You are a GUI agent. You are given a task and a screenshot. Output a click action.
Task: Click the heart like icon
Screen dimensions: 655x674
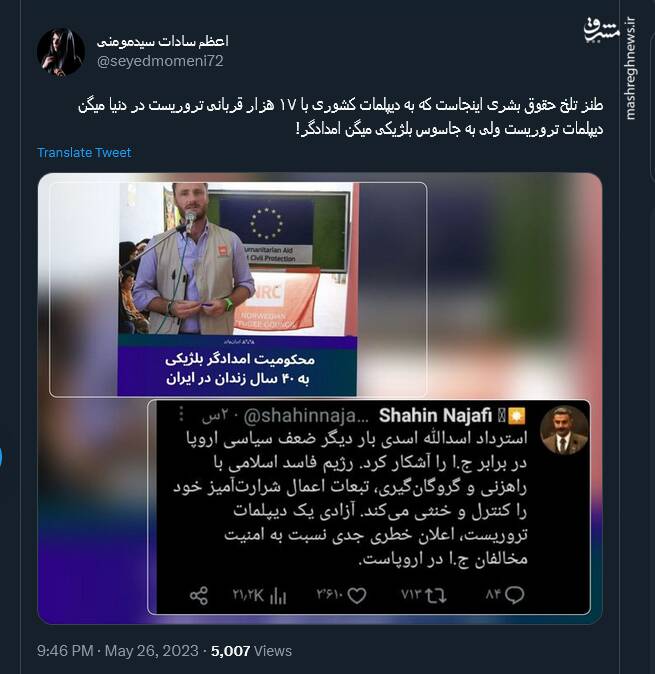tap(357, 596)
